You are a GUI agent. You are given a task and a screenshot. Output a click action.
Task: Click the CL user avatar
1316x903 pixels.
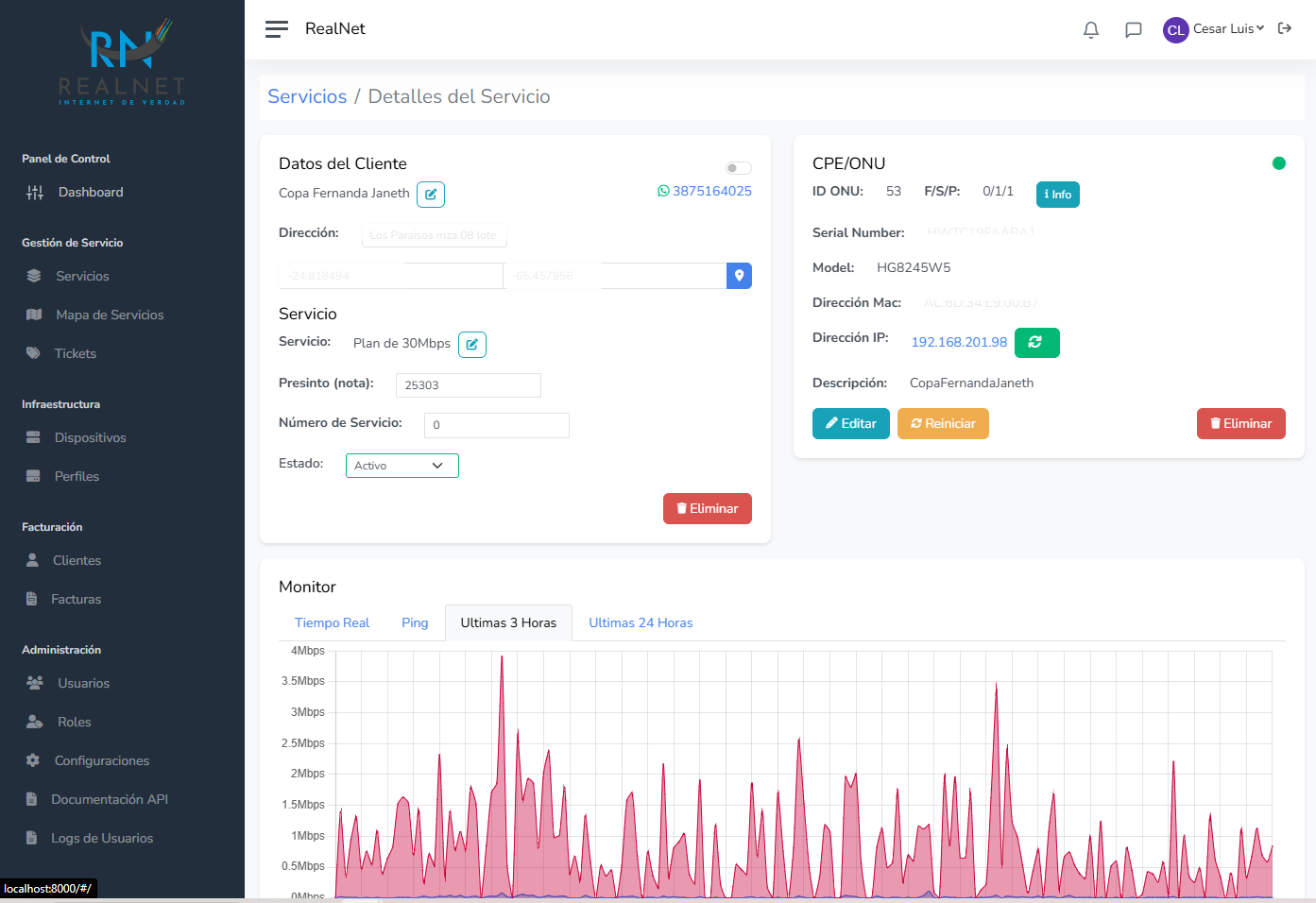click(x=1176, y=29)
